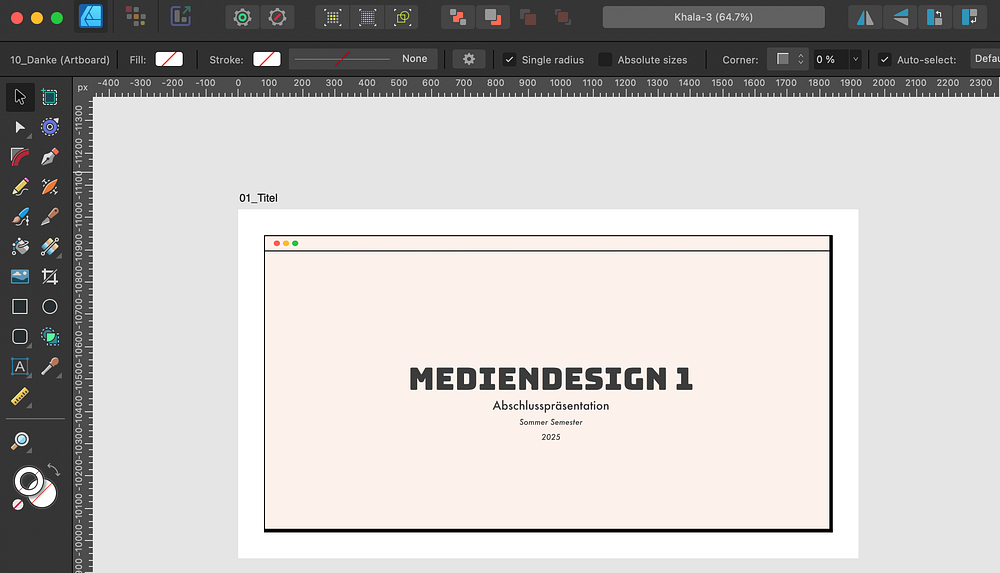The image size is (1000, 573).
Task: Open the Stroke color swatch
Action: (267, 59)
